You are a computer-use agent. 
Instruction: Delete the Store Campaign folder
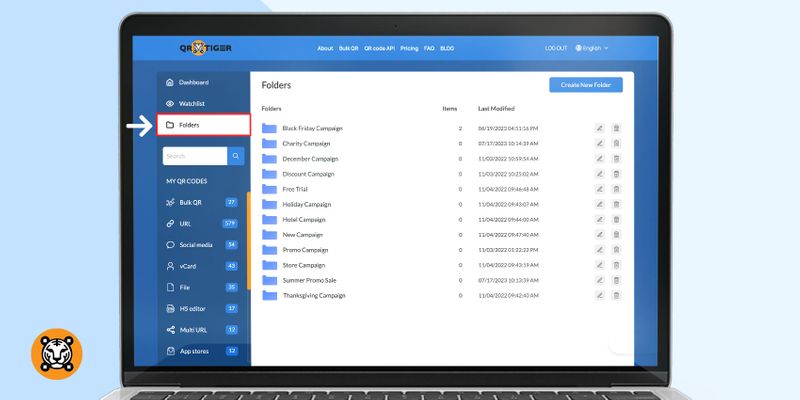point(616,265)
